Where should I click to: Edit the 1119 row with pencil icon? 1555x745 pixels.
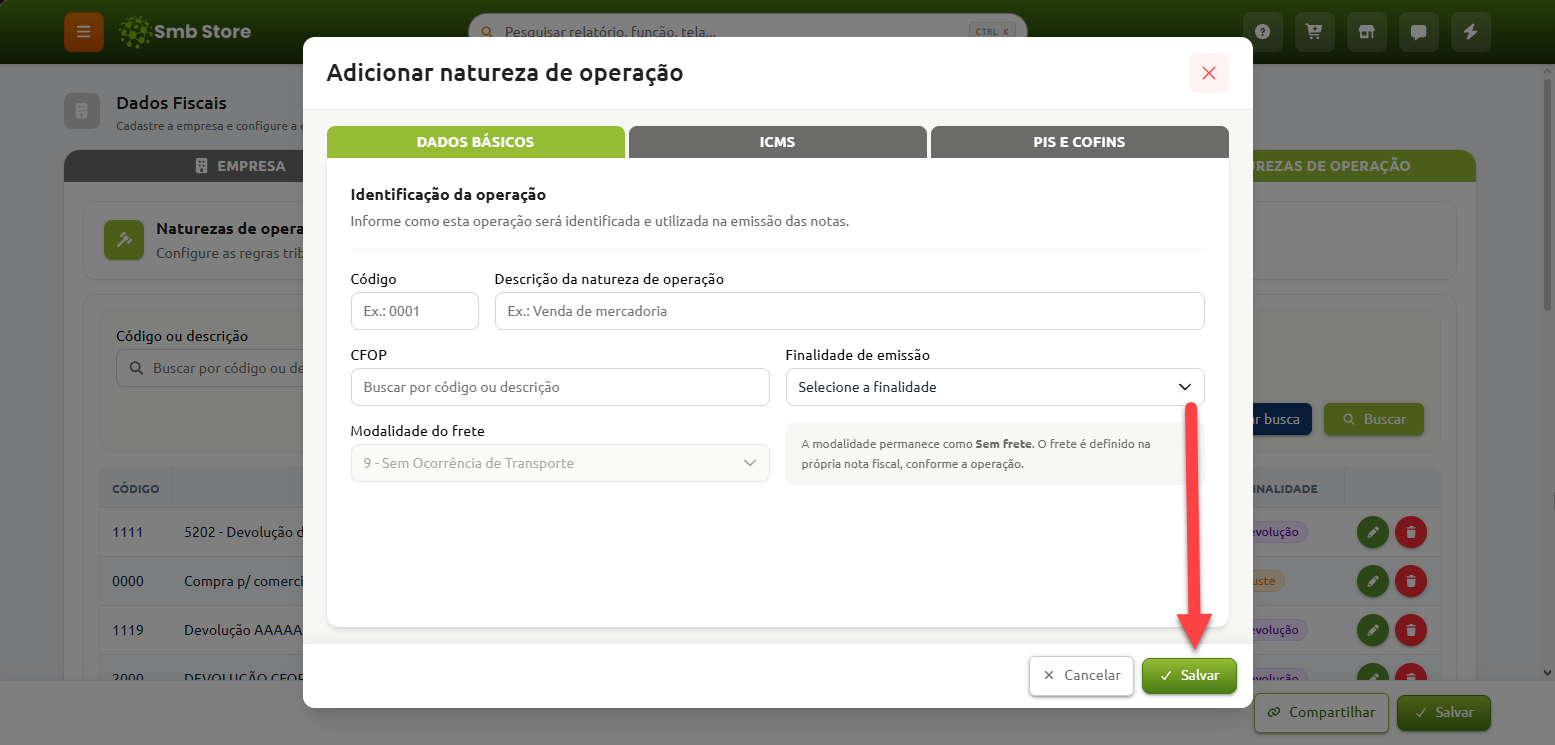(1372, 630)
